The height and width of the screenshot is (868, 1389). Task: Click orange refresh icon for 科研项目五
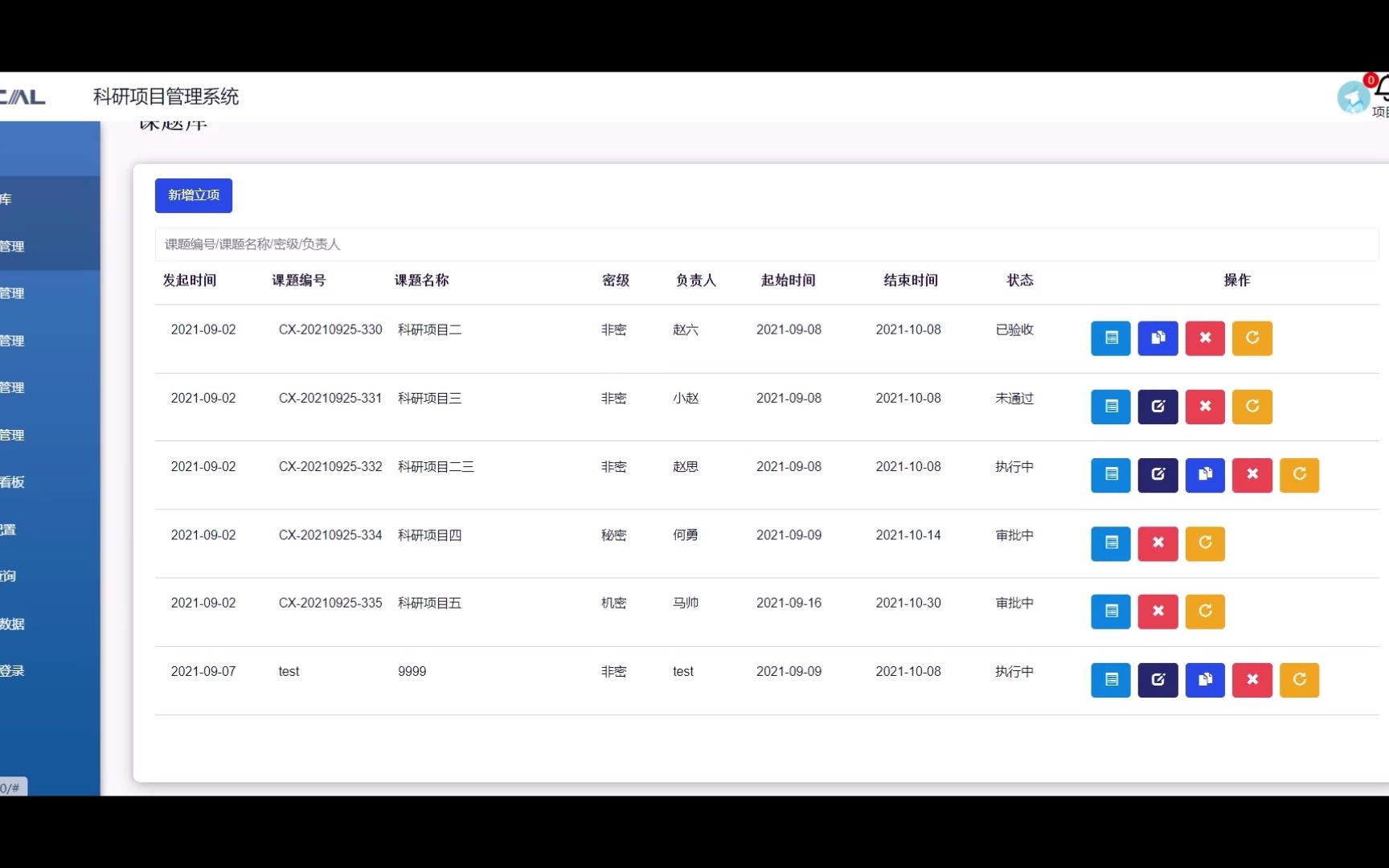pyautogui.click(x=1205, y=612)
